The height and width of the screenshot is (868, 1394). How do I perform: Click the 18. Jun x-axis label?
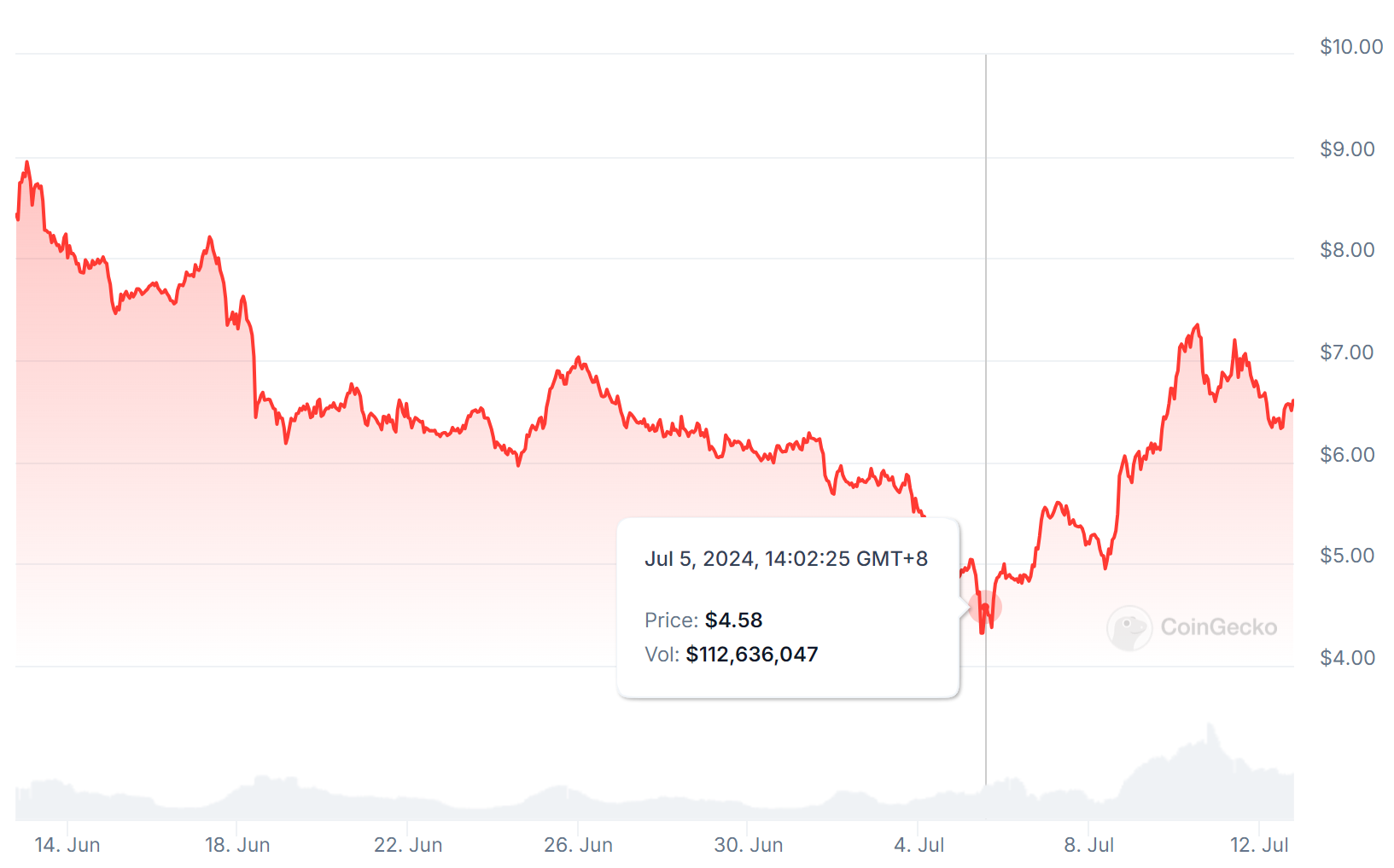point(237,845)
